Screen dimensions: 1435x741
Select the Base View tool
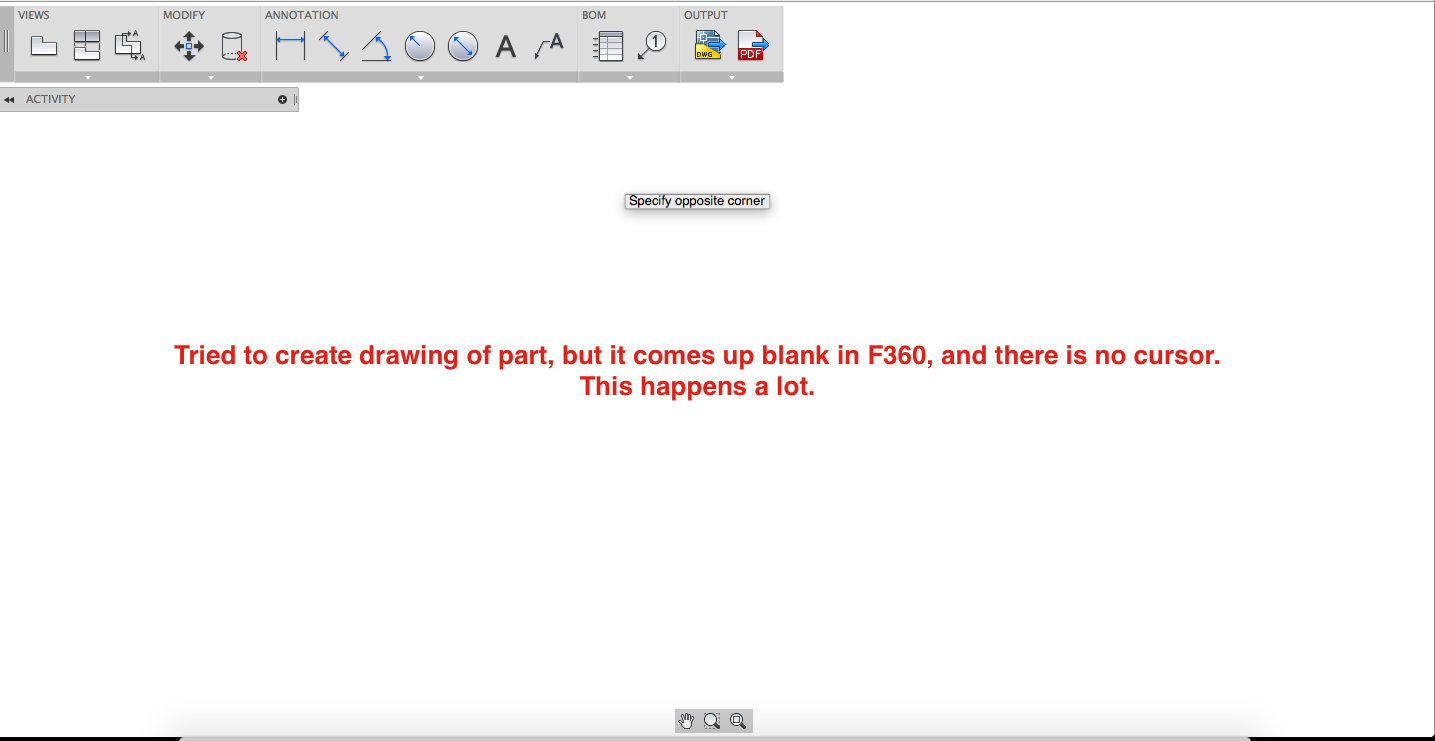pos(44,46)
